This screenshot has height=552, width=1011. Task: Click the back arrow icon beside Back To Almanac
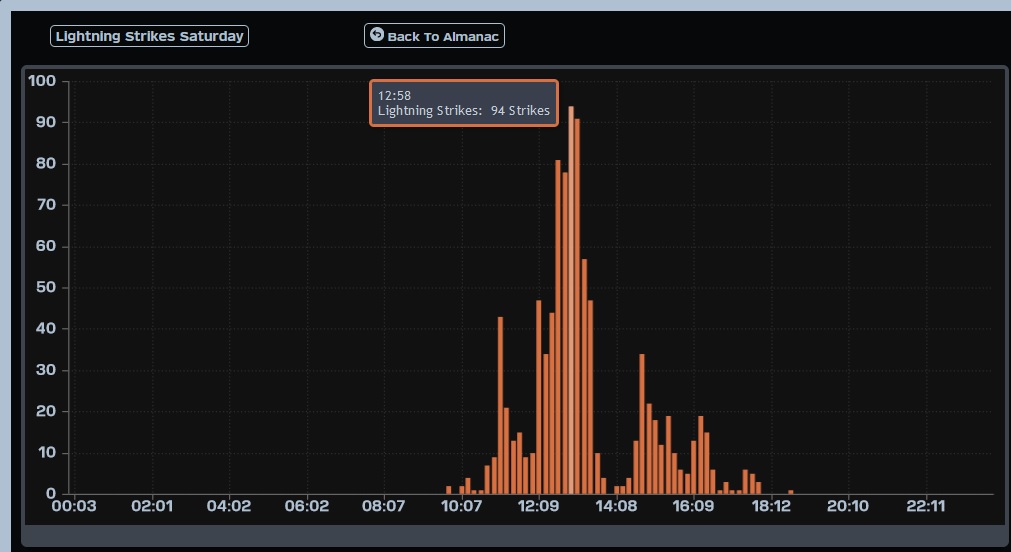point(376,35)
